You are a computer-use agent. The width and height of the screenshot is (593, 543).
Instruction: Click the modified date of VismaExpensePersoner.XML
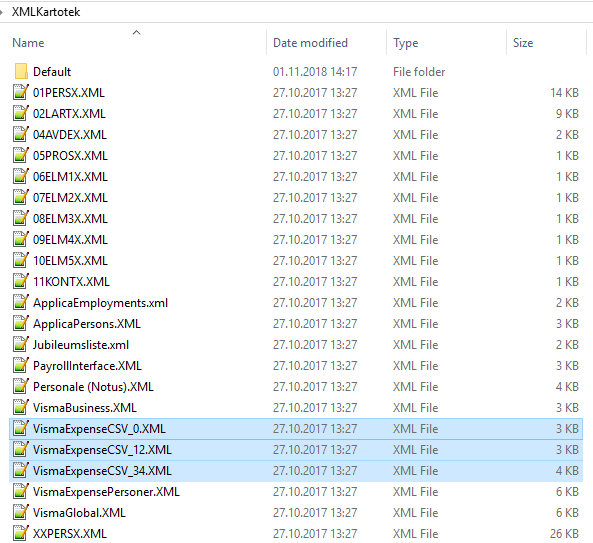pyautogui.click(x=315, y=492)
